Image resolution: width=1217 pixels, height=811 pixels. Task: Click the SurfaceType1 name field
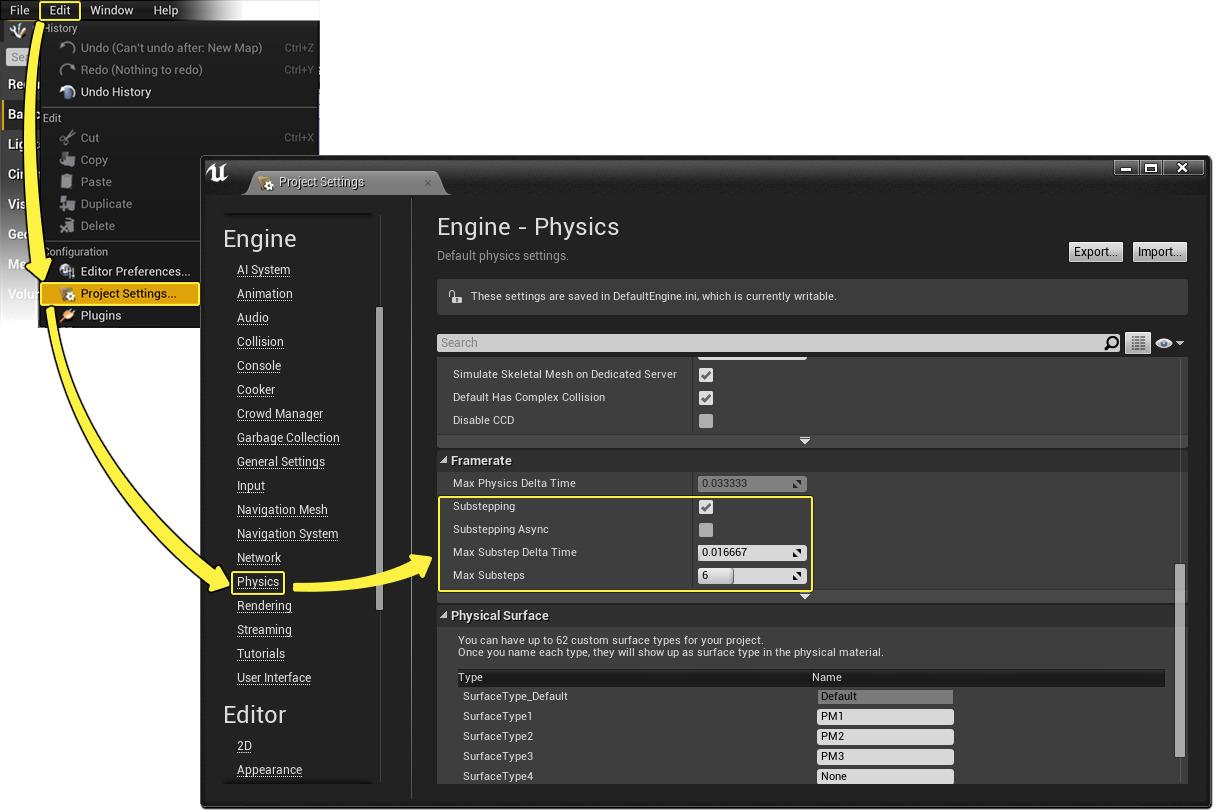884,717
